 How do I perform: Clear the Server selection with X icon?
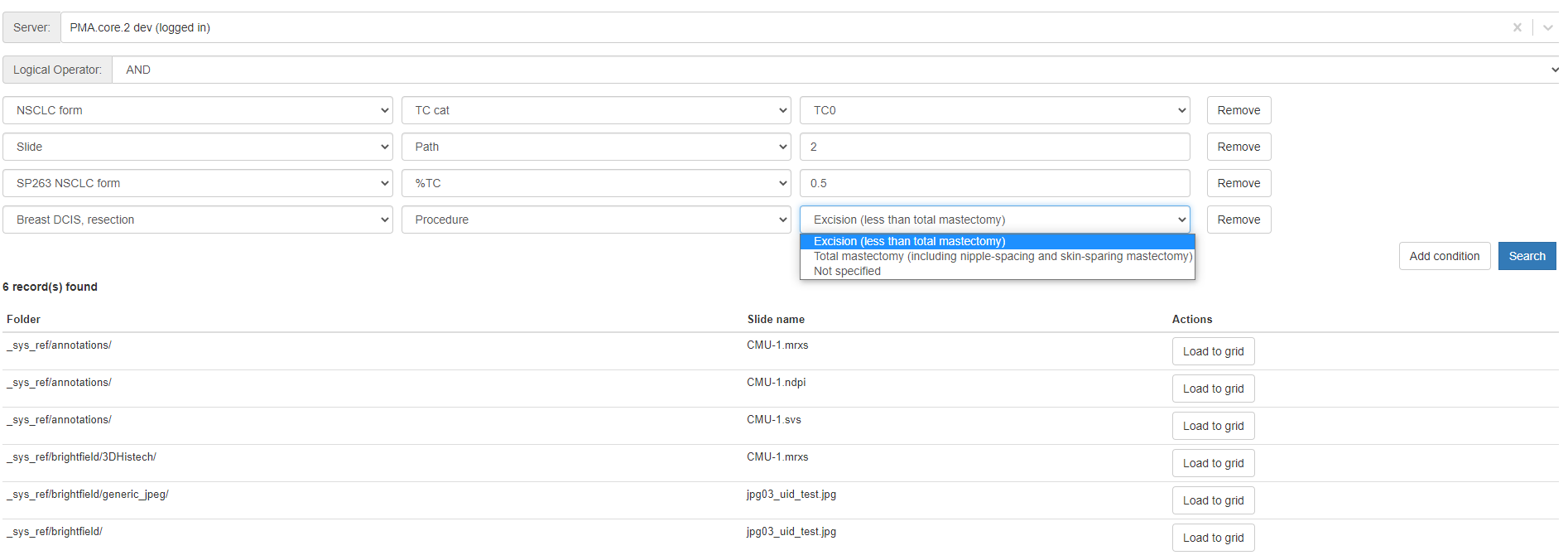point(1517,27)
